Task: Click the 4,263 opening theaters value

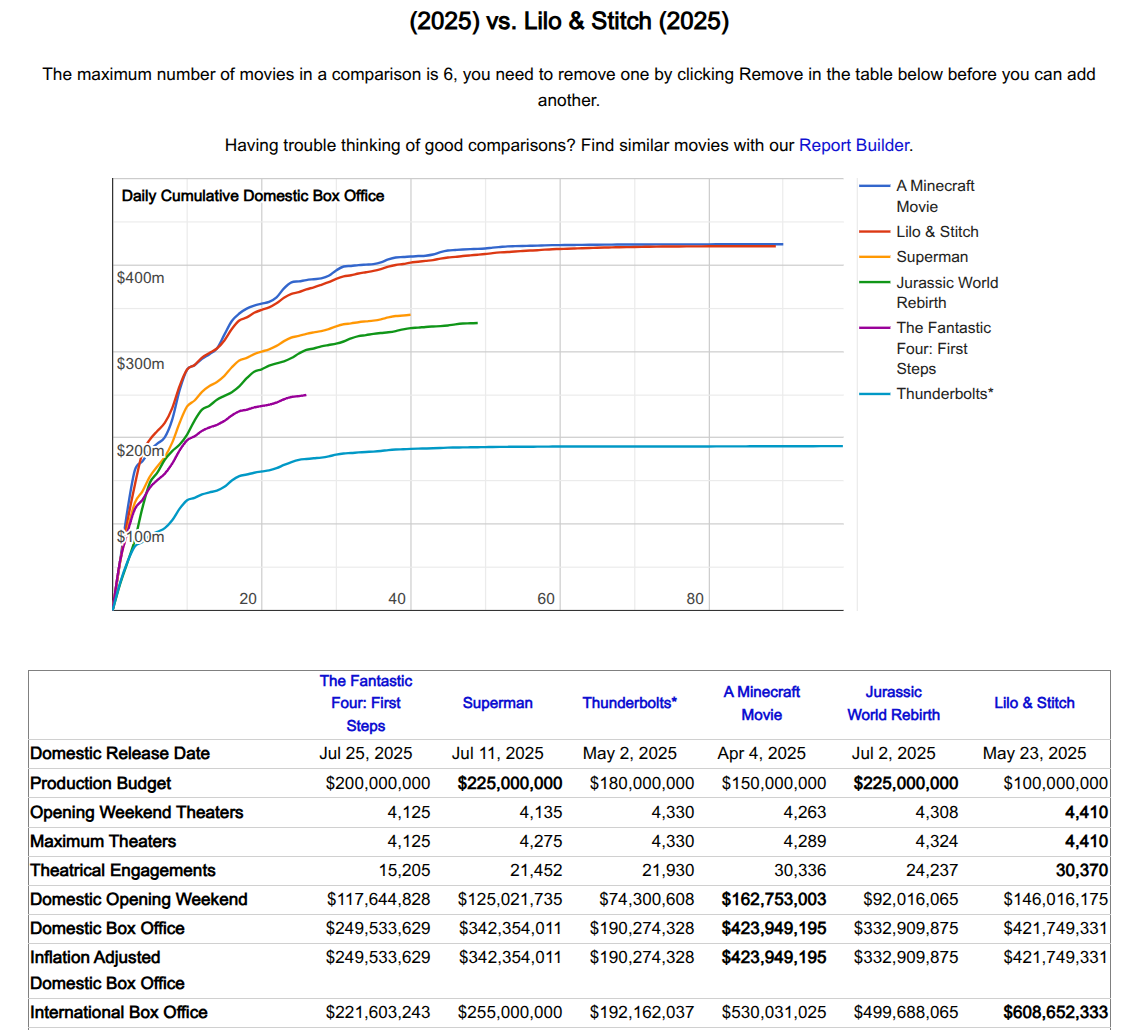Action: (x=805, y=812)
